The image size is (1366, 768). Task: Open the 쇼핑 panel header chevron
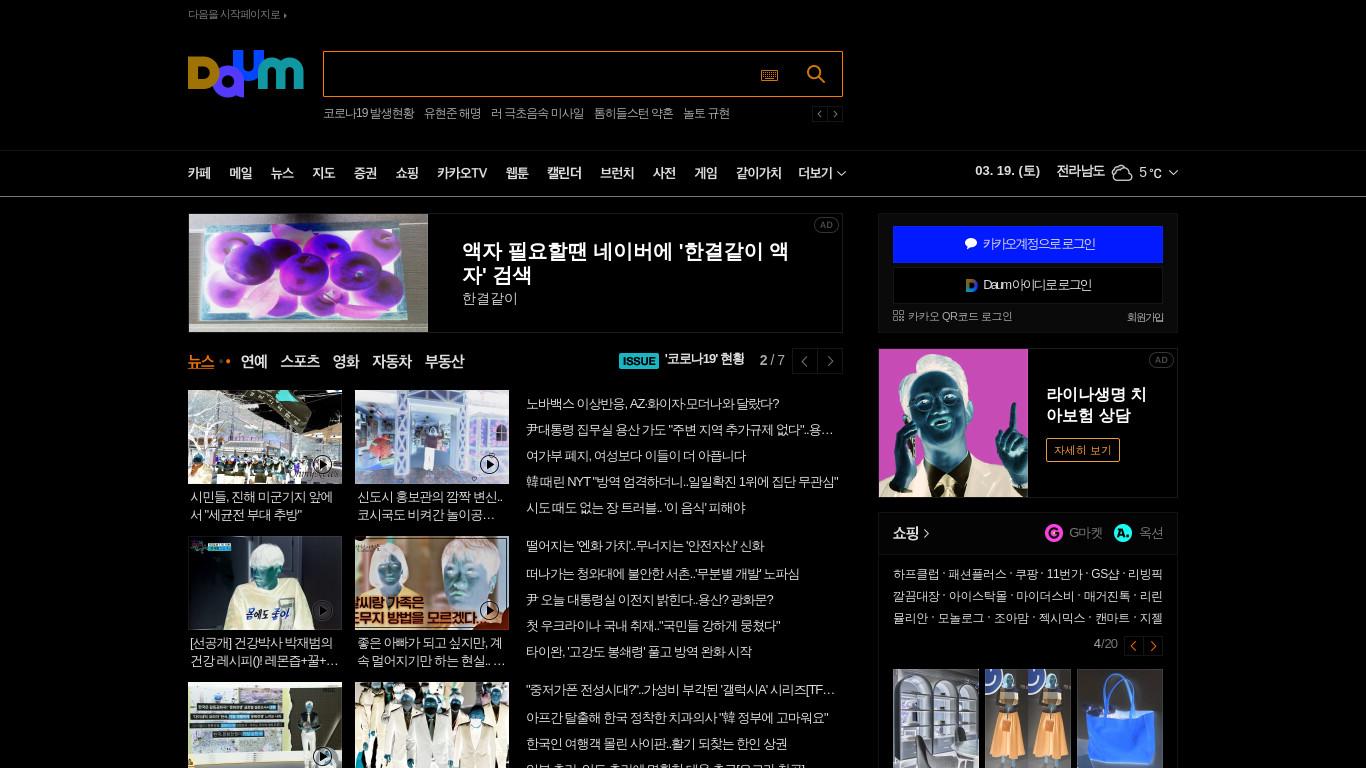pyautogui.click(x=927, y=534)
